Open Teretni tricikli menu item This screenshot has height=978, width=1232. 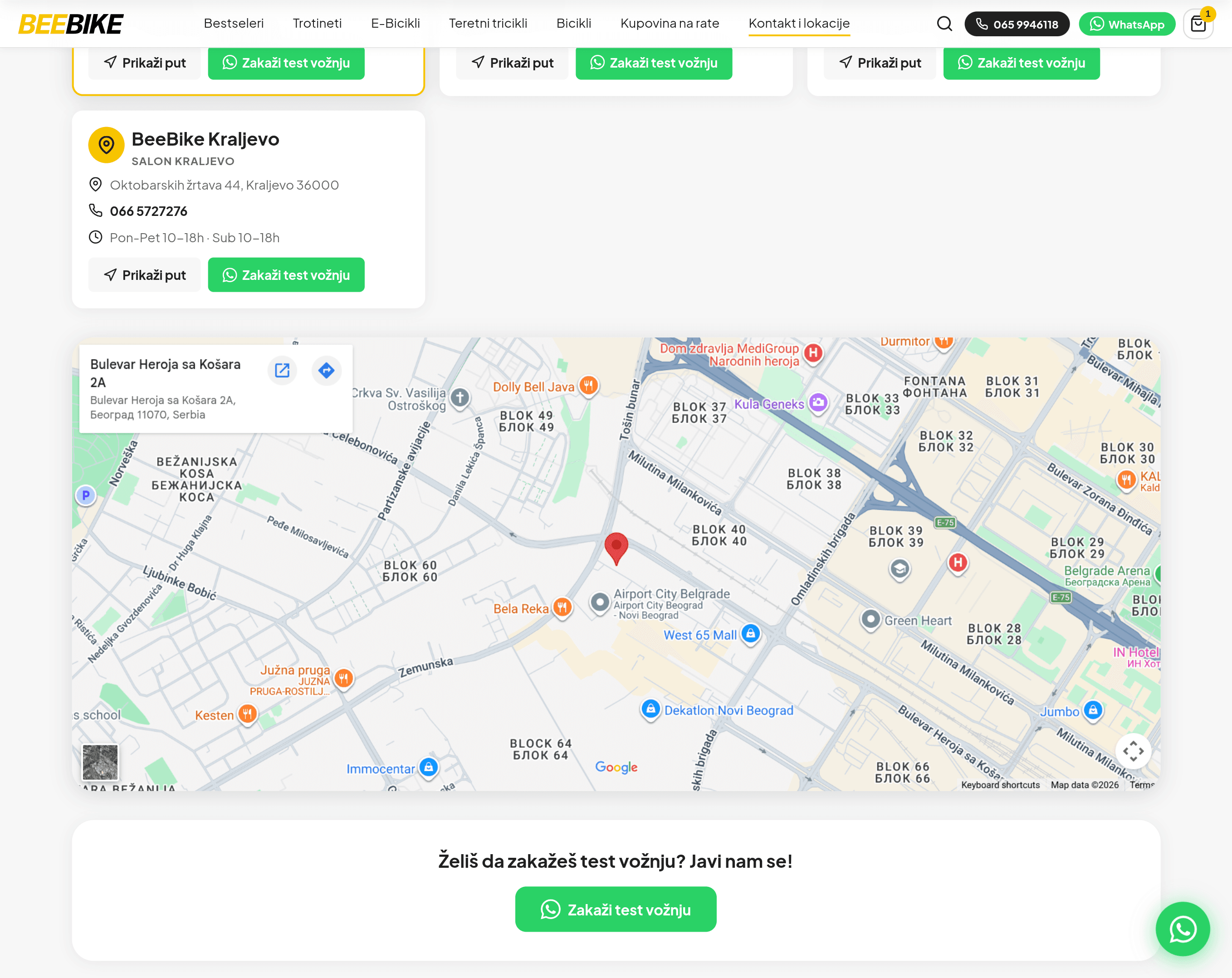point(488,24)
